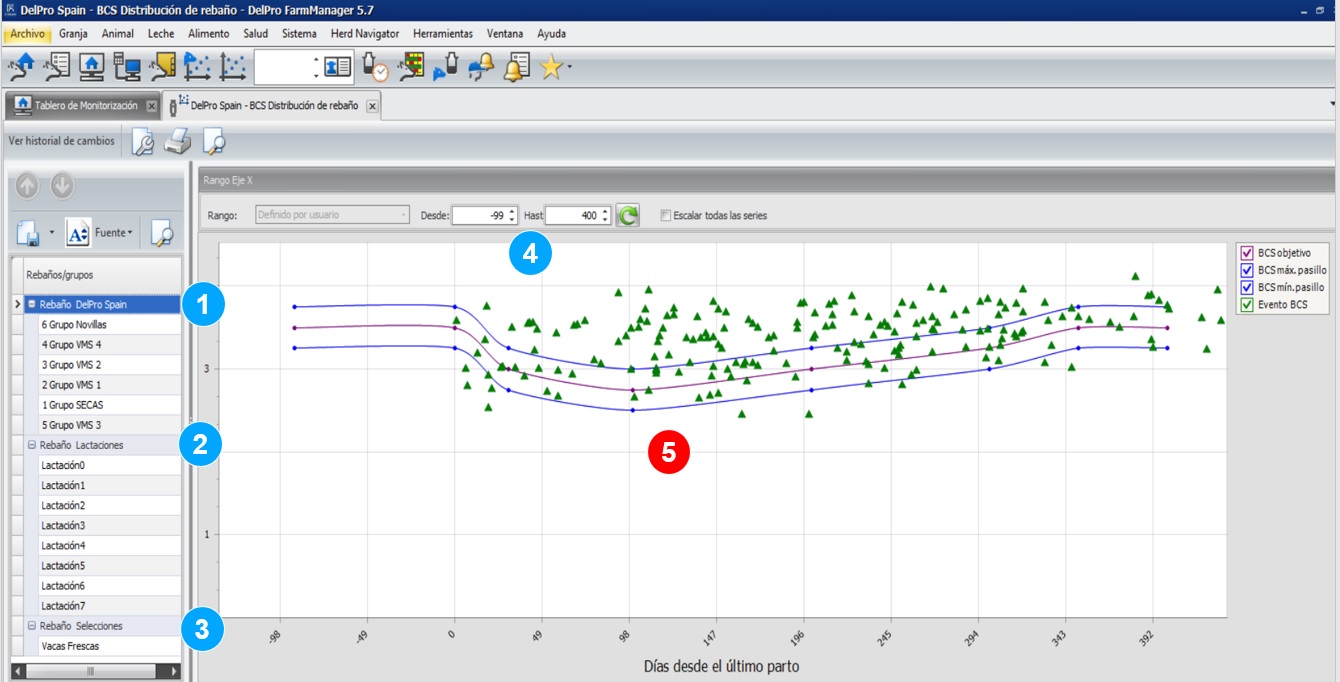
Task: Collapse Rebaño Selecciones tree group
Action: 31,626
